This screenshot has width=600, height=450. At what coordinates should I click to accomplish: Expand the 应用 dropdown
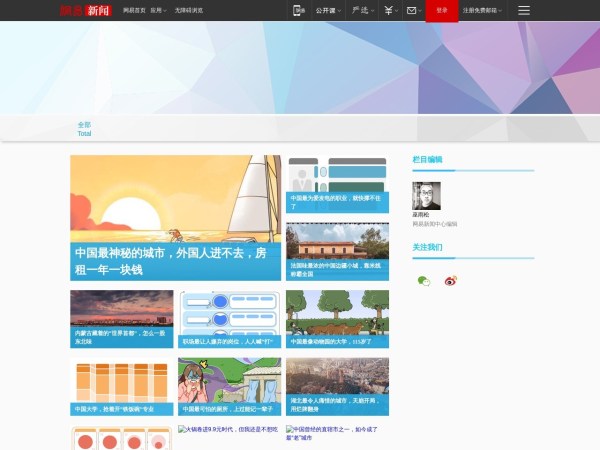[157, 10]
